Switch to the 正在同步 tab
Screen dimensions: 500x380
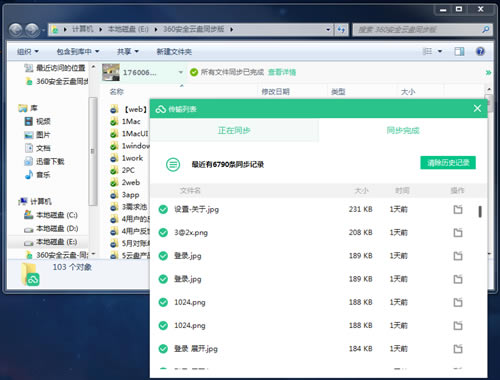tap(234, 130)
